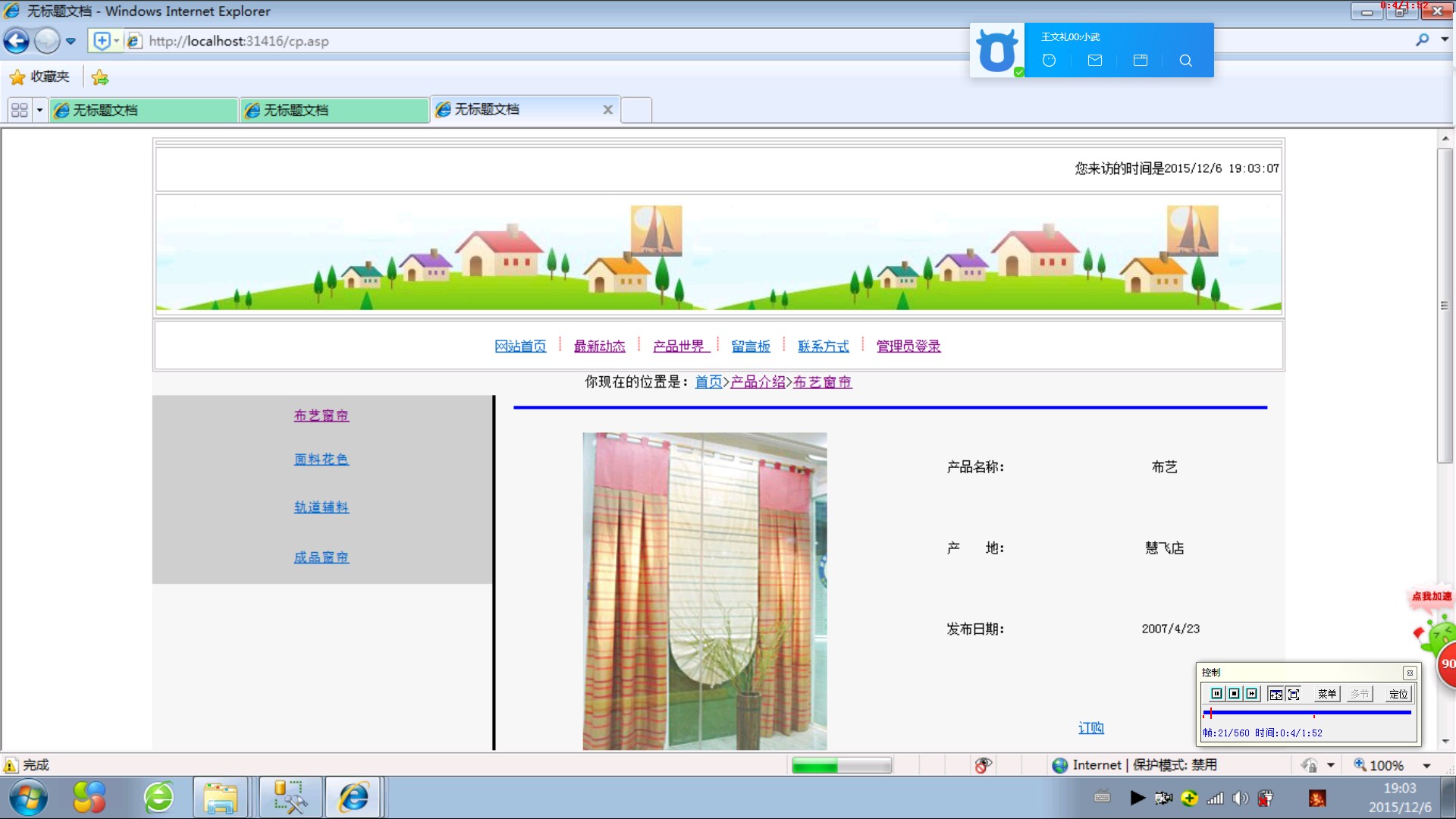Select 布艺窗帘 in the left sidebar
Image resolution: width=1456 pixels, height=819 pixels.
[322, 416]
